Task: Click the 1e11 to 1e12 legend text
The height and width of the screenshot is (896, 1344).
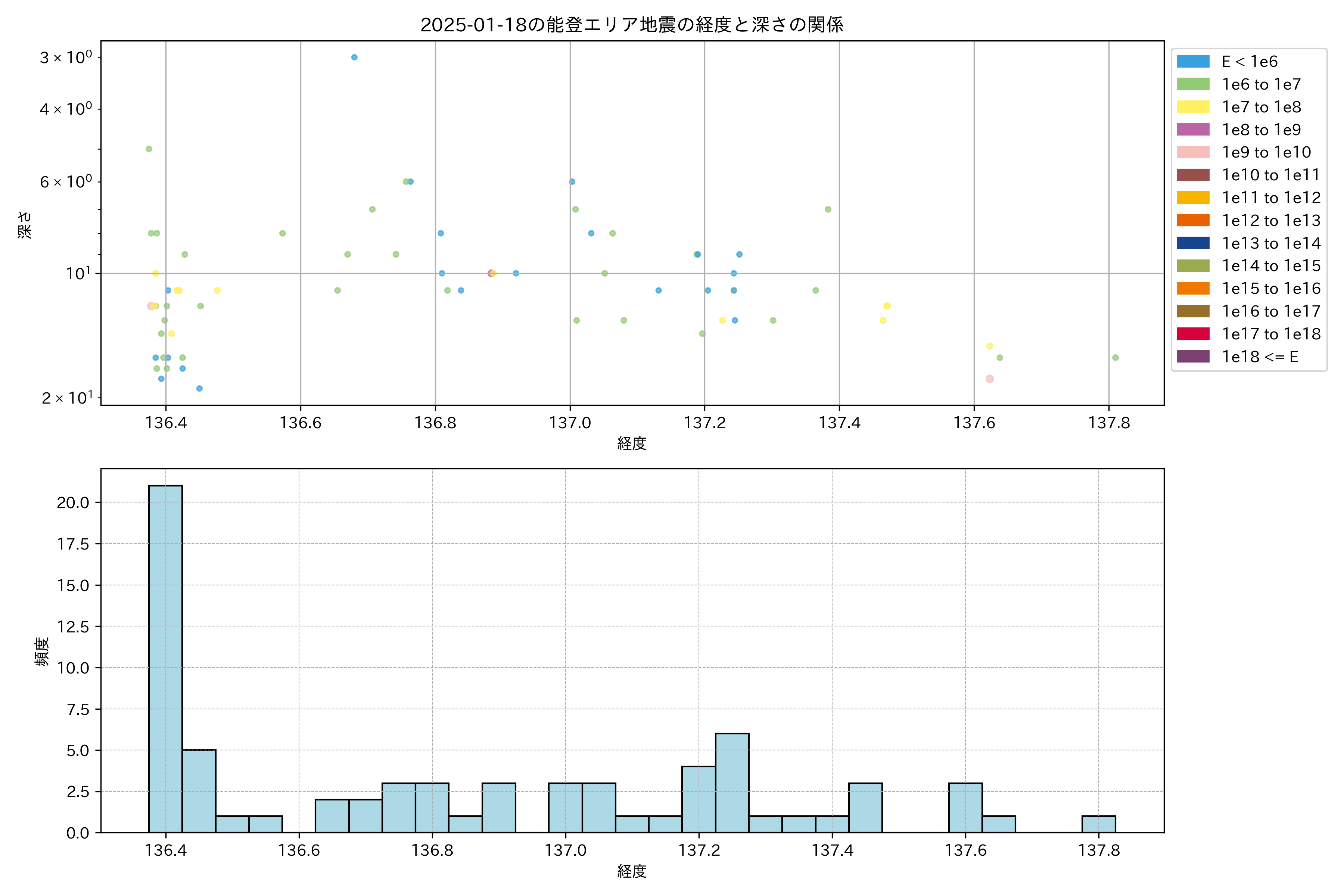Action: [x=1271, y=198]
